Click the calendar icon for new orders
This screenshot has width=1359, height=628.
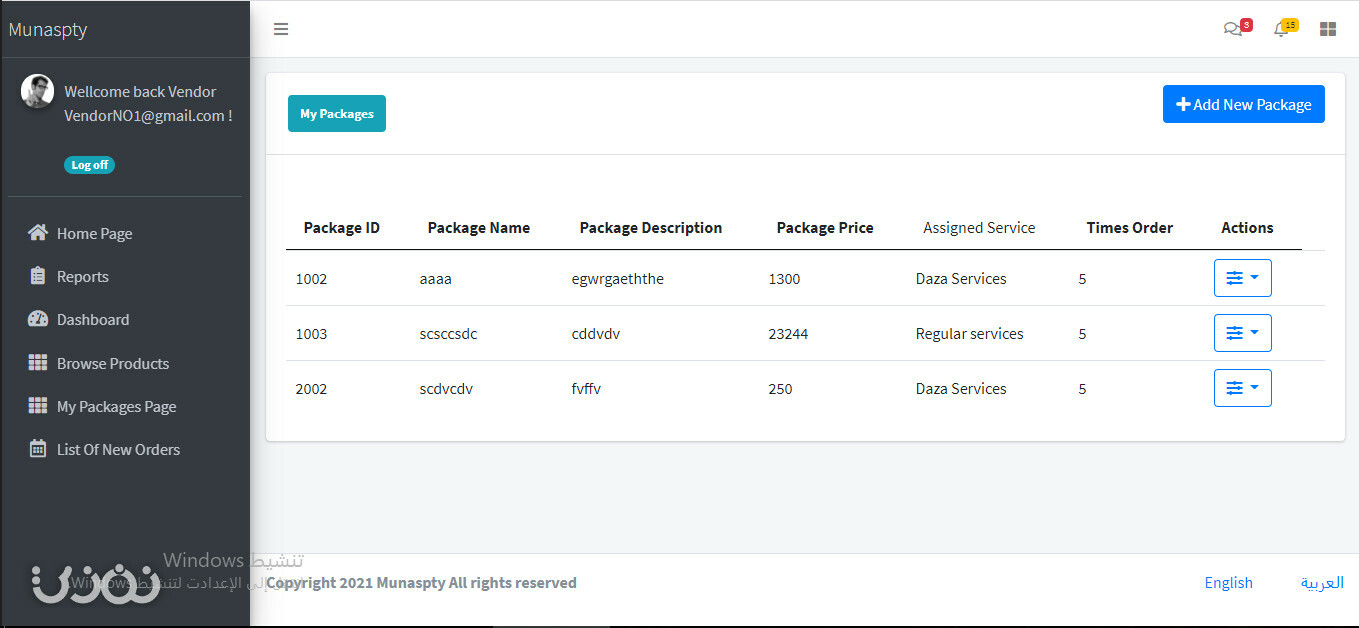pos(38,449)
